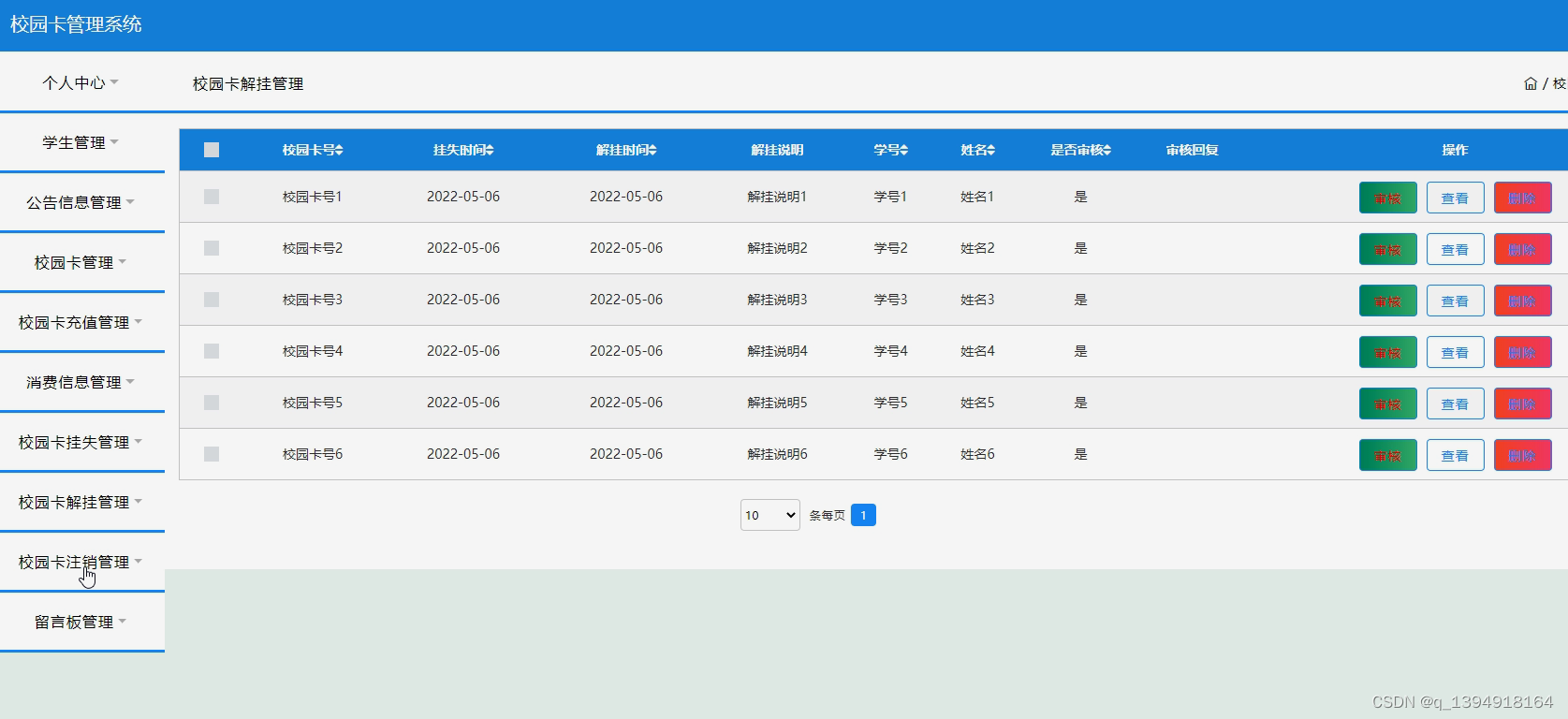Click the 姓名2 cell
Image resolution: width=1568 pixels, height=719 pixels.
977,248
